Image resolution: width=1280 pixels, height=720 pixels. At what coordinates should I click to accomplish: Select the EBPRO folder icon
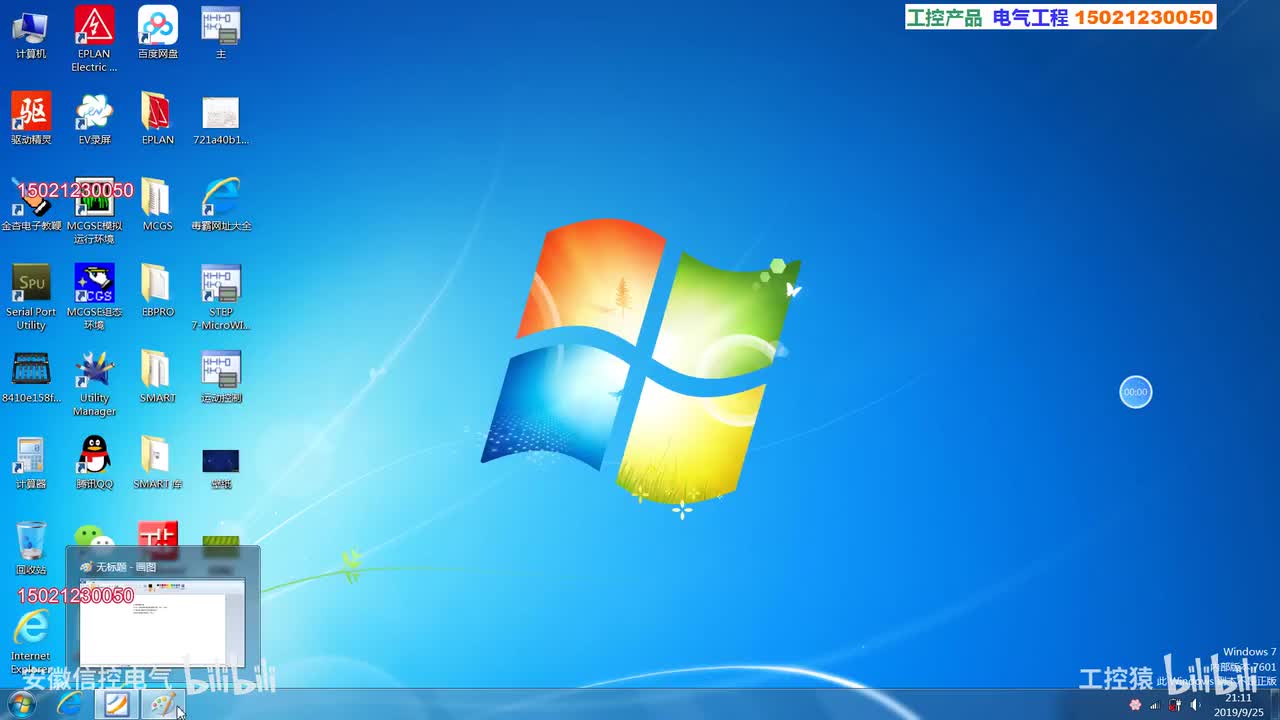point(158,291)
